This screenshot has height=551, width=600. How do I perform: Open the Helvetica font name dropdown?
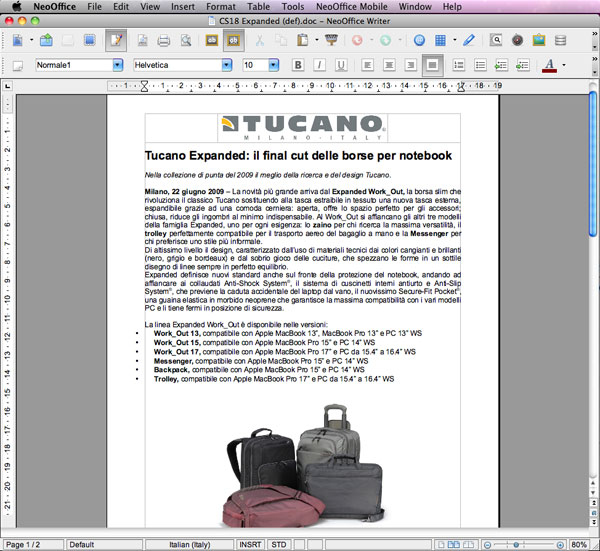click(x=227, y=65)
